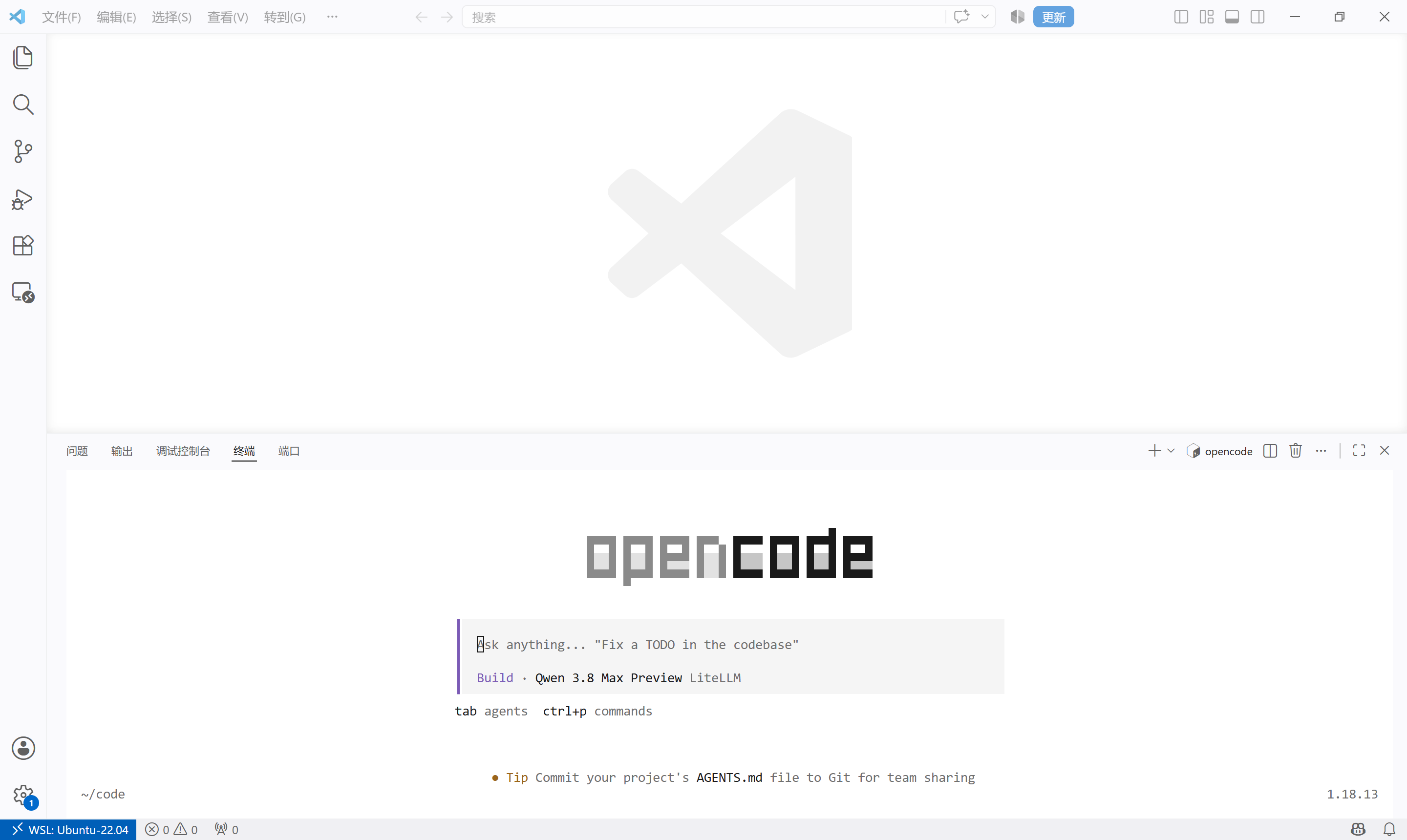The width and height of the screenshot is (1407, 840).
Task: Switch to the 端口 panel tab
Action: (289, 451)
